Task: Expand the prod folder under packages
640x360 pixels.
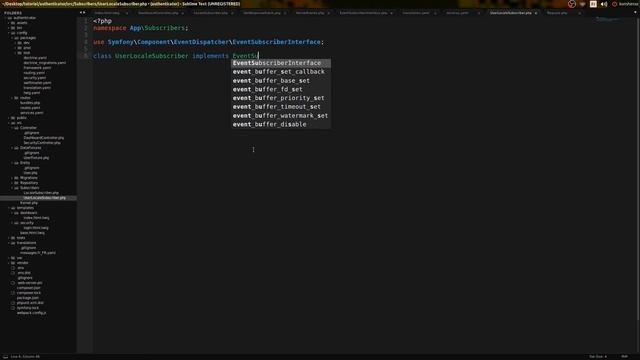Action: (15, 48)
